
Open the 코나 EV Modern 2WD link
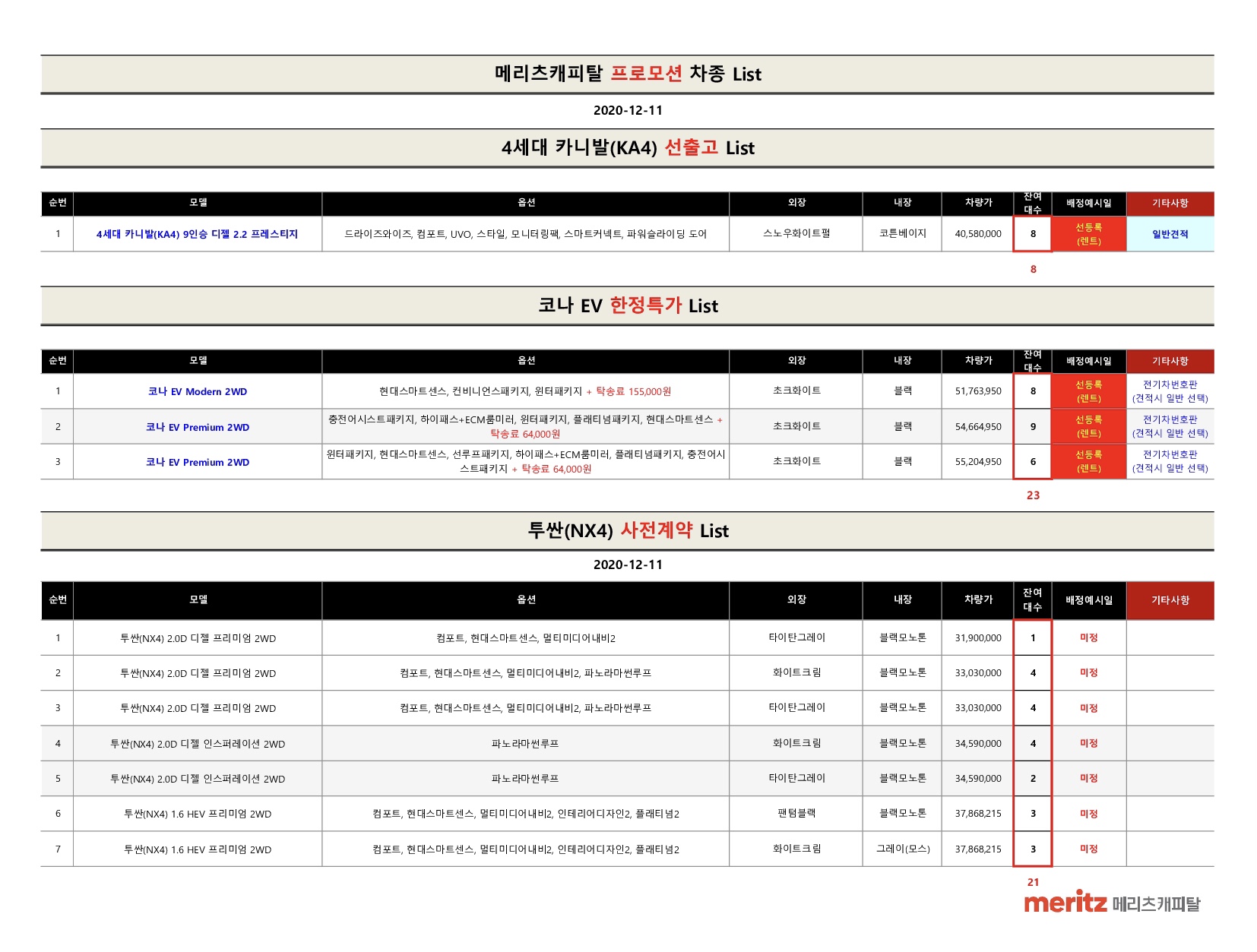click(x=197, y=391)
